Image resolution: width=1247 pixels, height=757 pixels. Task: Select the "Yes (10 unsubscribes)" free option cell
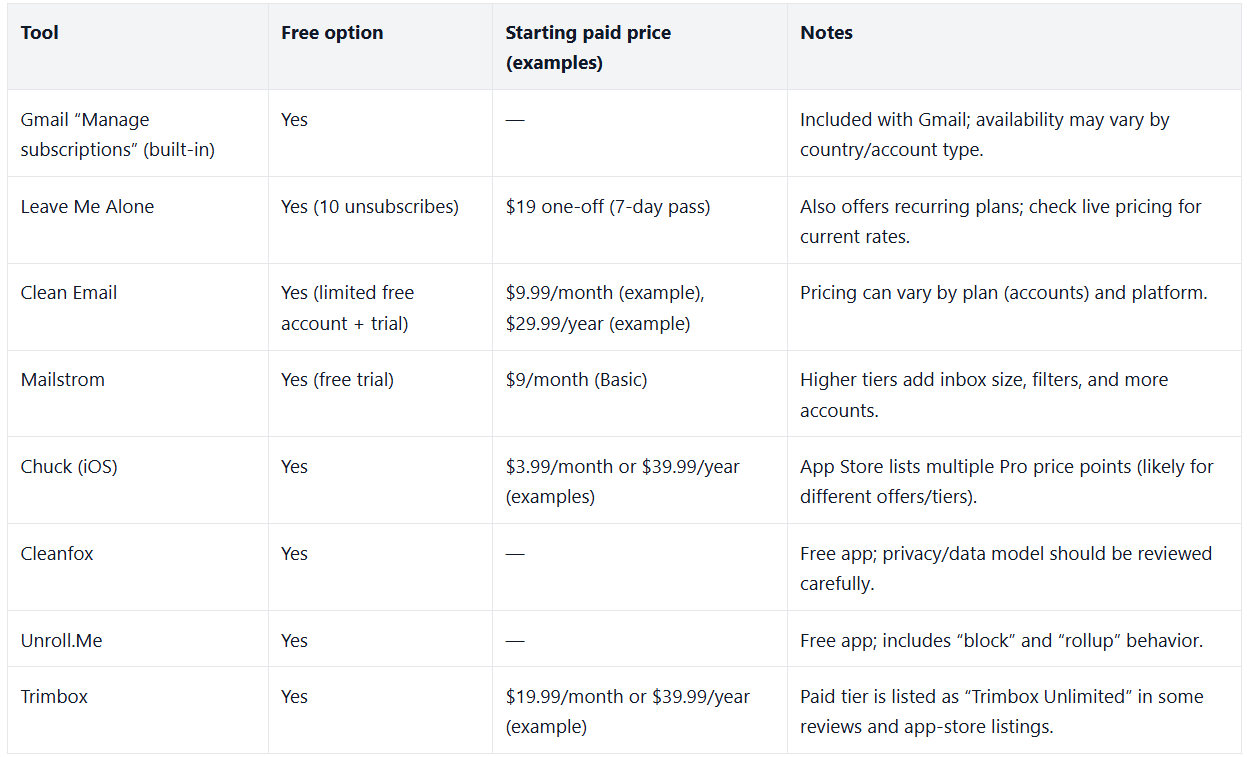(370, 207)
